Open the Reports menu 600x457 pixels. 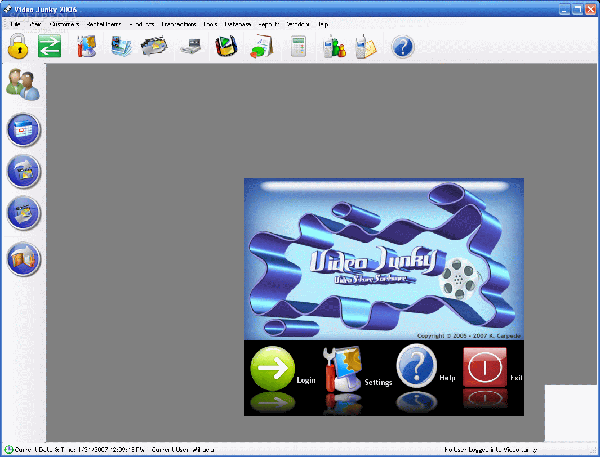point(269,24)
